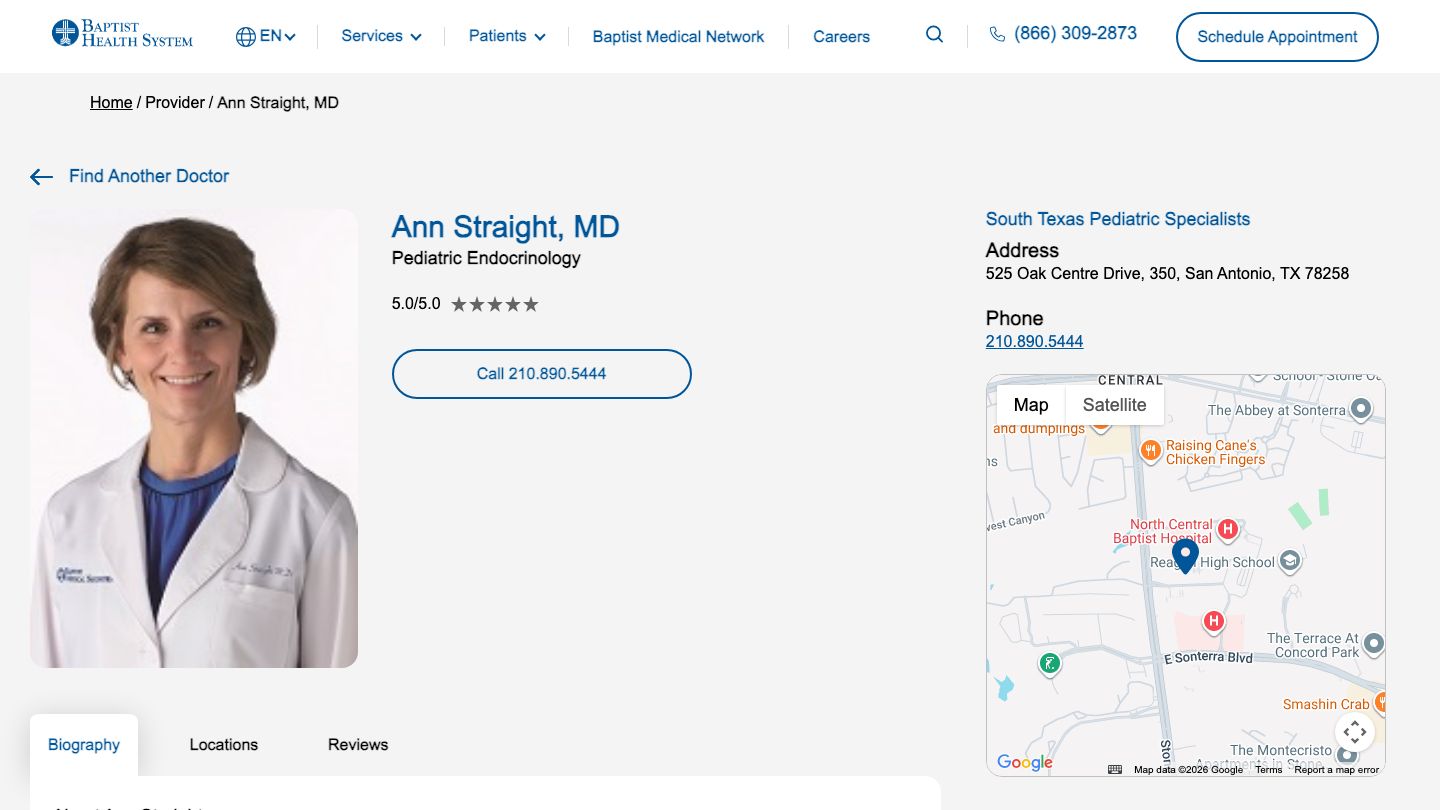Click the 210.890.5444 phone link under Phone

(x=1034, y=341)
